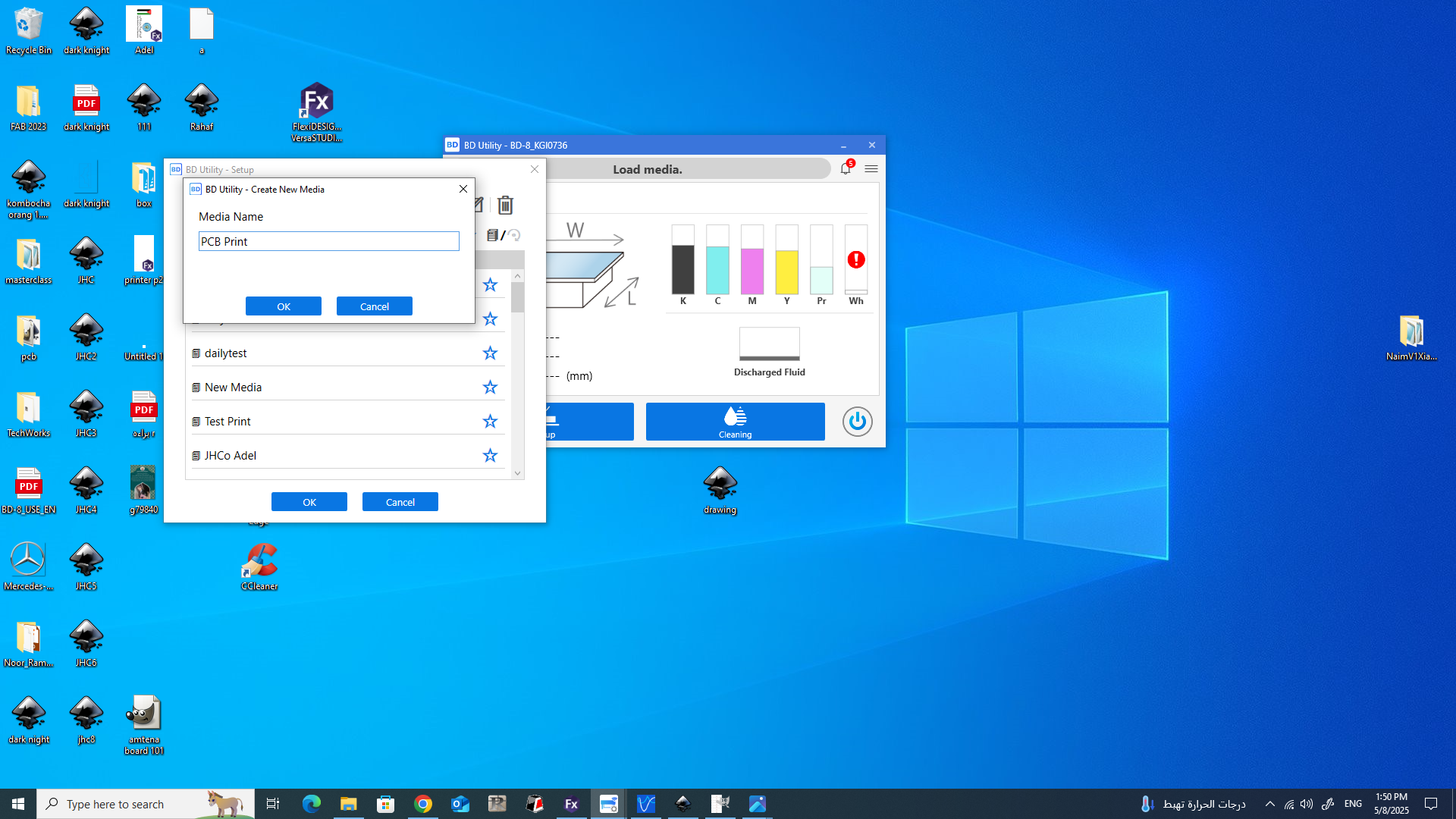This screenshot has height=819, width=1456.
Task: Click the black K ink level bar
Action: (683, 259)
